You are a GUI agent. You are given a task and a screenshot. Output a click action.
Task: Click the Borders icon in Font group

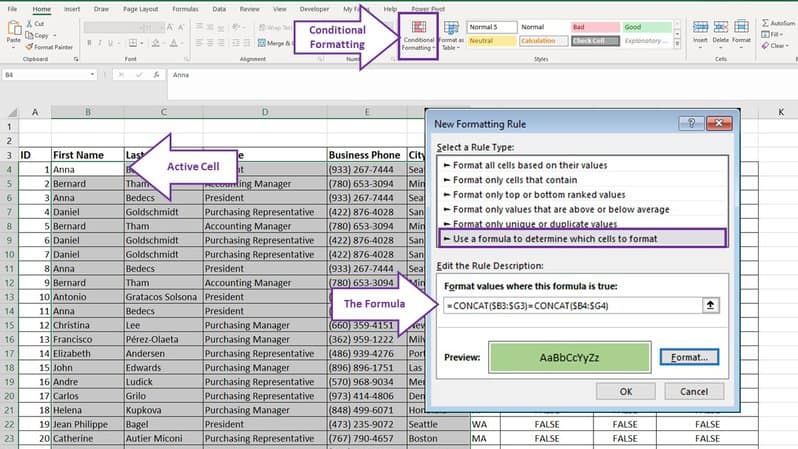point(132,43)
